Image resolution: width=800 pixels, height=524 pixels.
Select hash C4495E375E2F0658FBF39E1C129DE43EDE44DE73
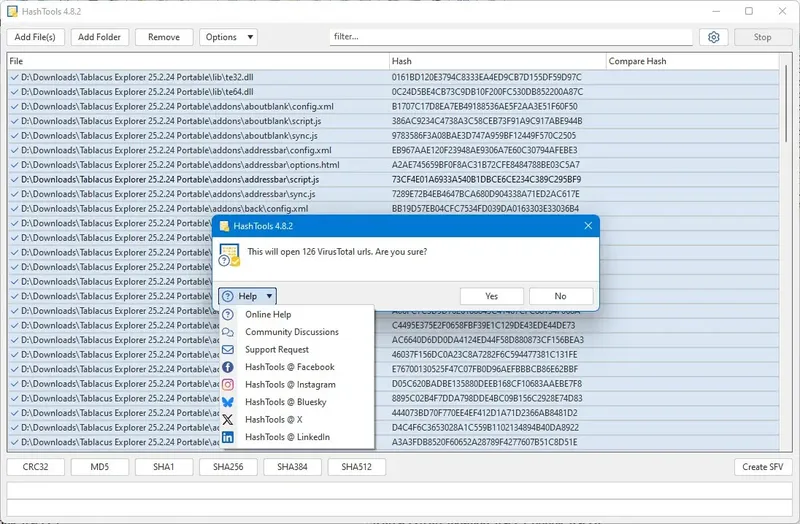click(x=483, y=326)
